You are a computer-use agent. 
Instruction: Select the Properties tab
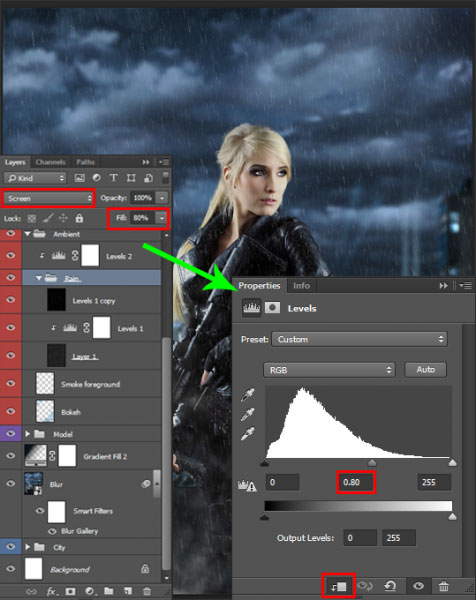pyautogui.click(x=259, y=285)
